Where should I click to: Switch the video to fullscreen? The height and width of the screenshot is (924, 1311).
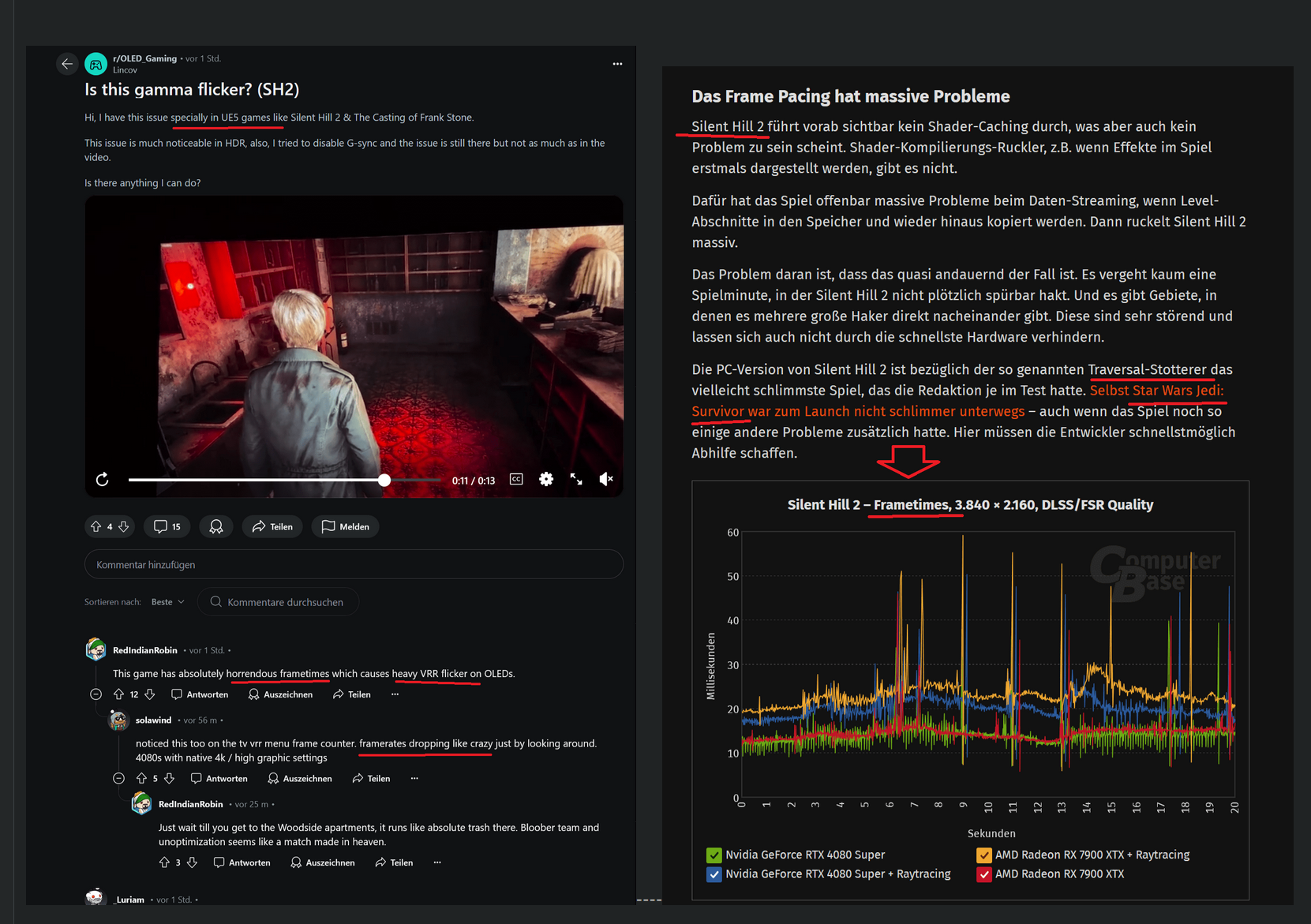coord(576,479)
